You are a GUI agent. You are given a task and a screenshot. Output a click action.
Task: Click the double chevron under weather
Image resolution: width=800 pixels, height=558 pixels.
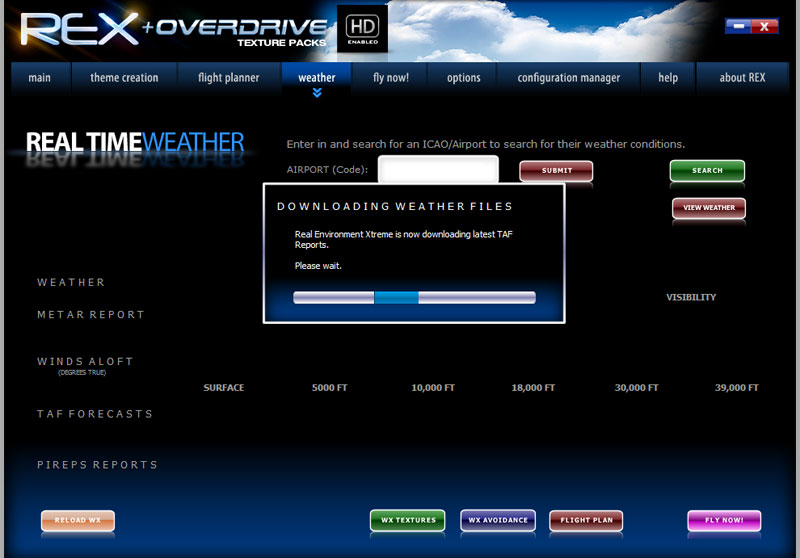pos(317,93)
